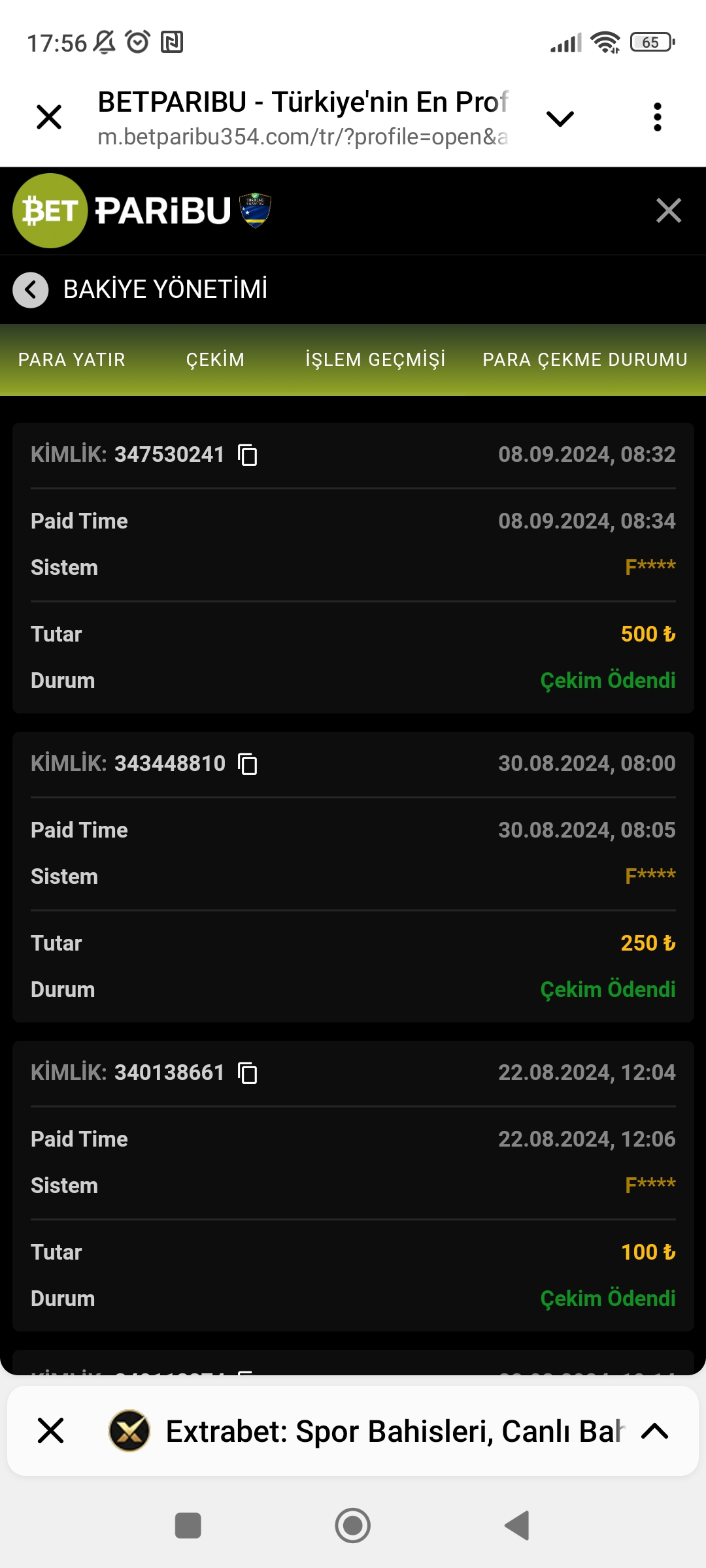Go back from Bakiye Yönetimi
Screen dimensions: 706x1568
point(31,289)
